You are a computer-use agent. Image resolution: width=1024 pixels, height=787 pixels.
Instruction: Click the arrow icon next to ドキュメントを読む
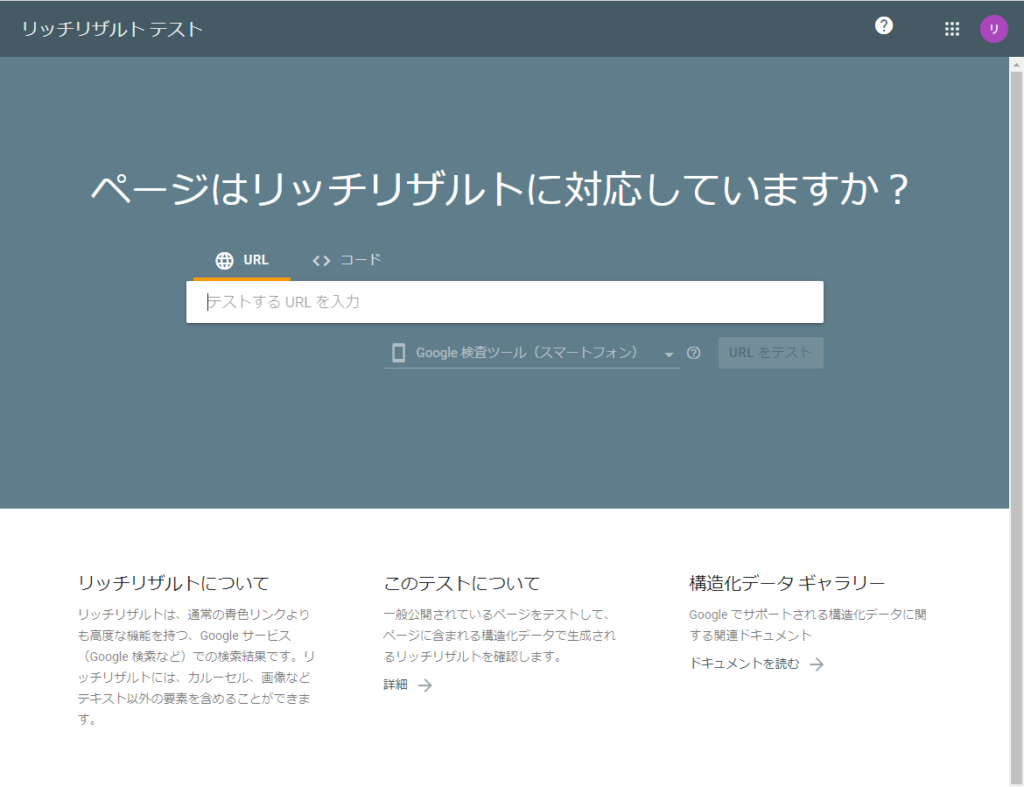coord(816,664)
